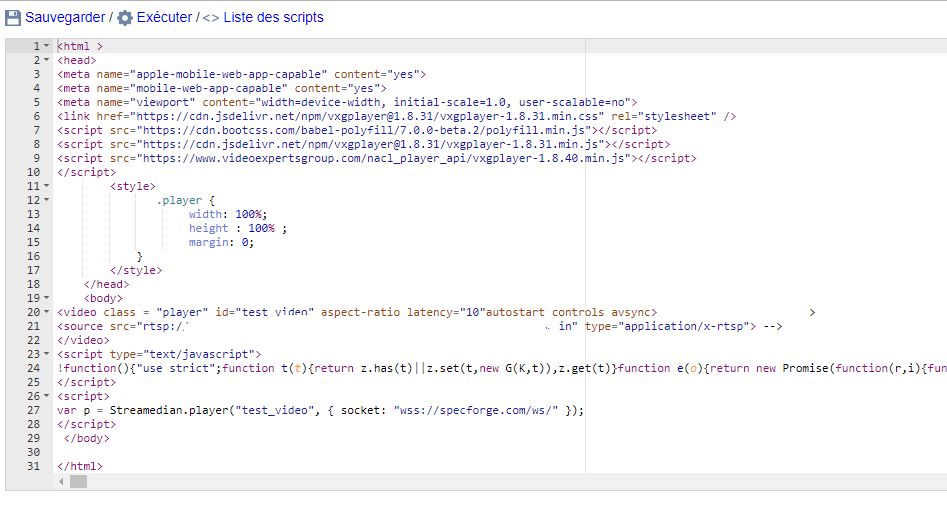Collapse the style block at line 11
Viewport: 947px width, 530px height.
(x=47, y=186)
